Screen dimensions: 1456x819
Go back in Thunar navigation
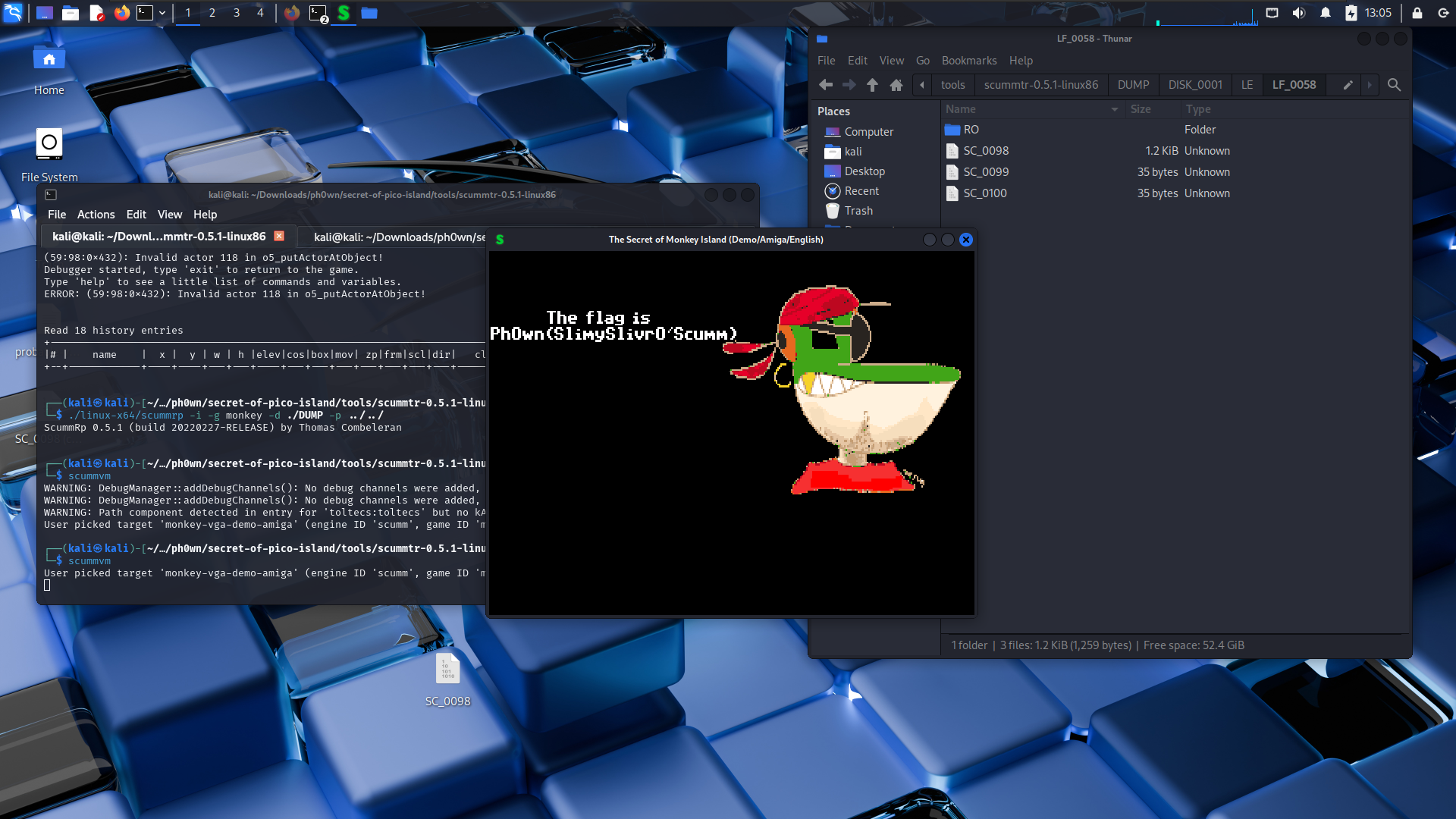click(x=826, y=85)
